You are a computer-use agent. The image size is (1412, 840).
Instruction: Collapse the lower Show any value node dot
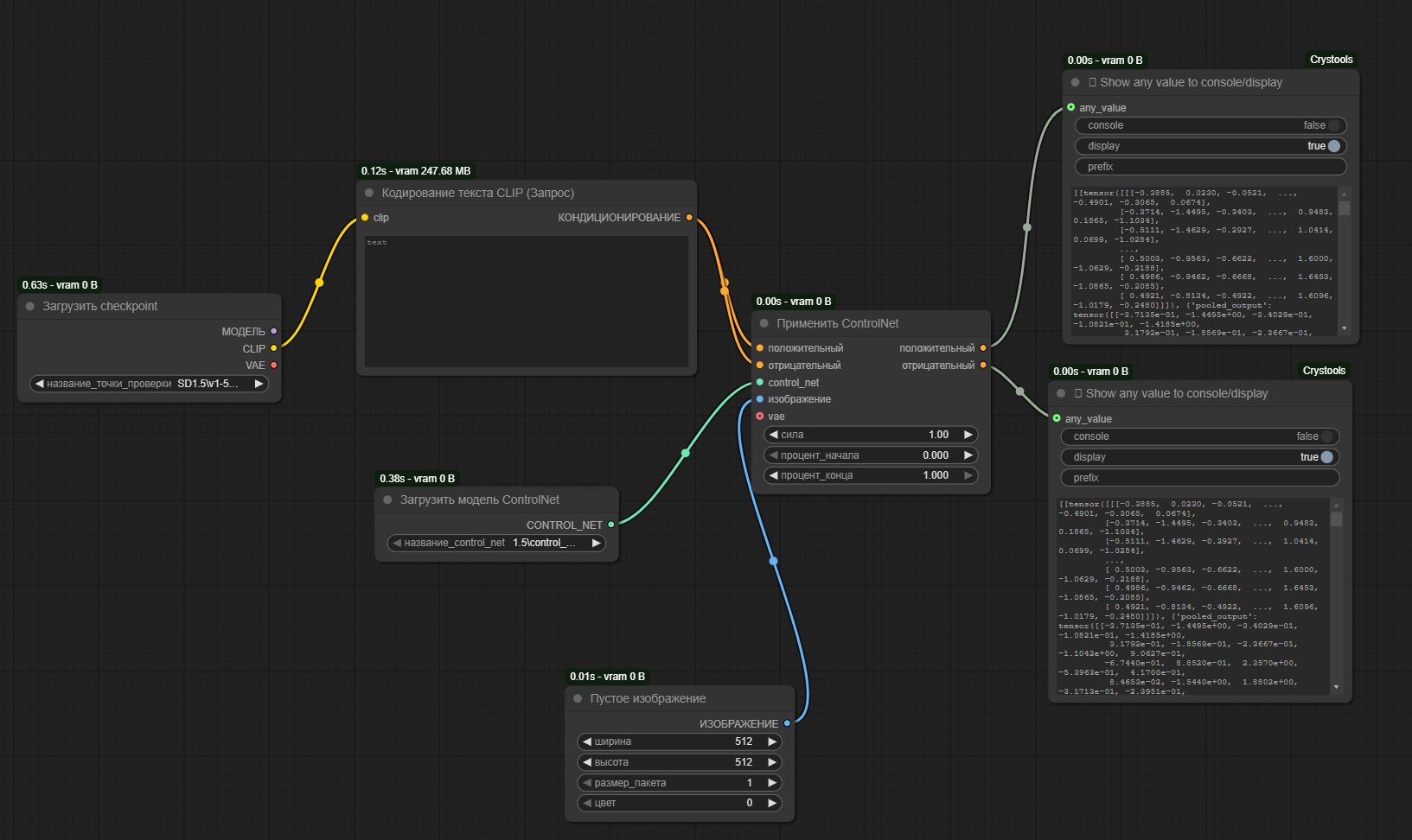click(1061, 393)
